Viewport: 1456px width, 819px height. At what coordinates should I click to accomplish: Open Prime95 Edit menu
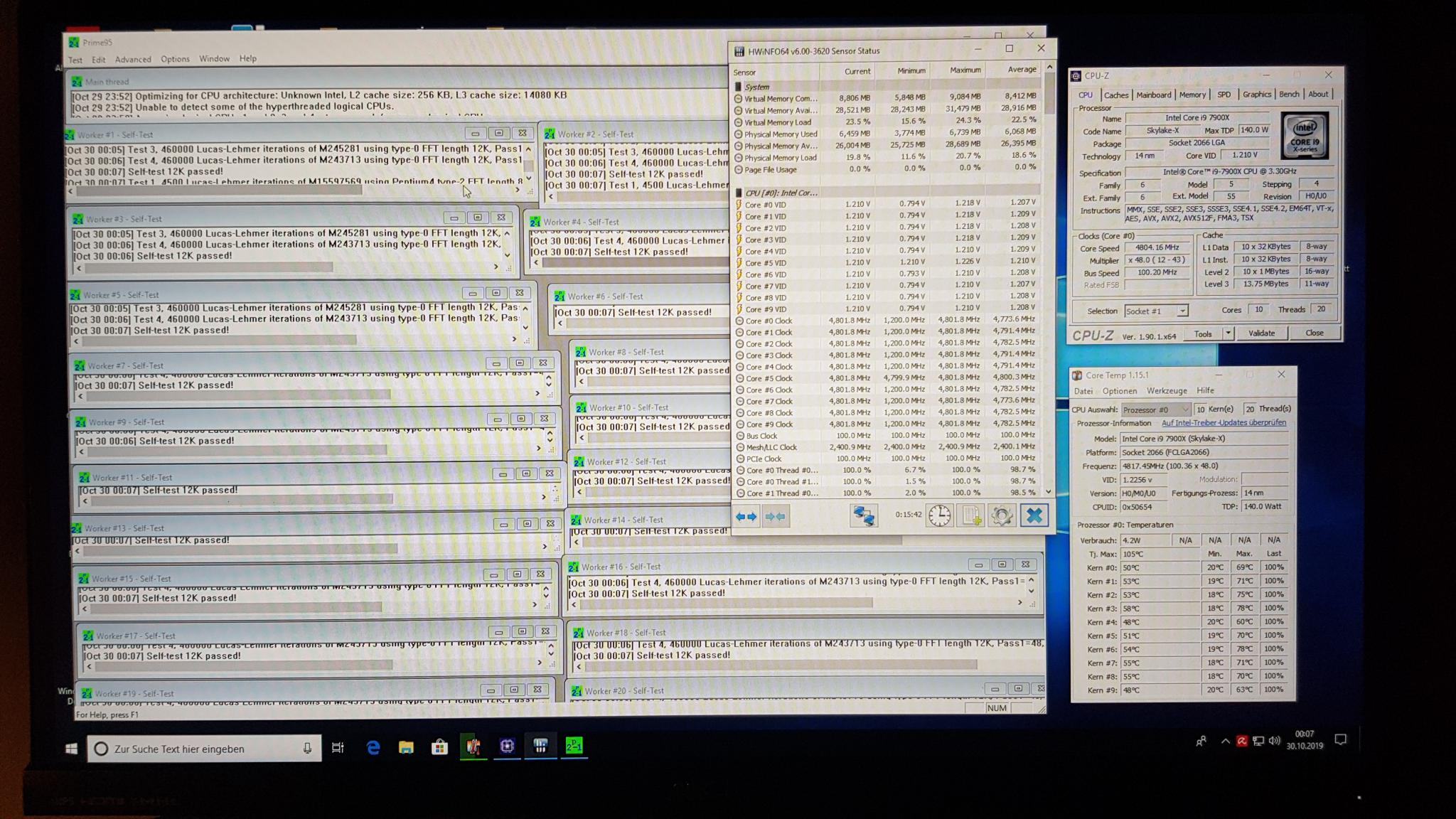pos(99,60)
